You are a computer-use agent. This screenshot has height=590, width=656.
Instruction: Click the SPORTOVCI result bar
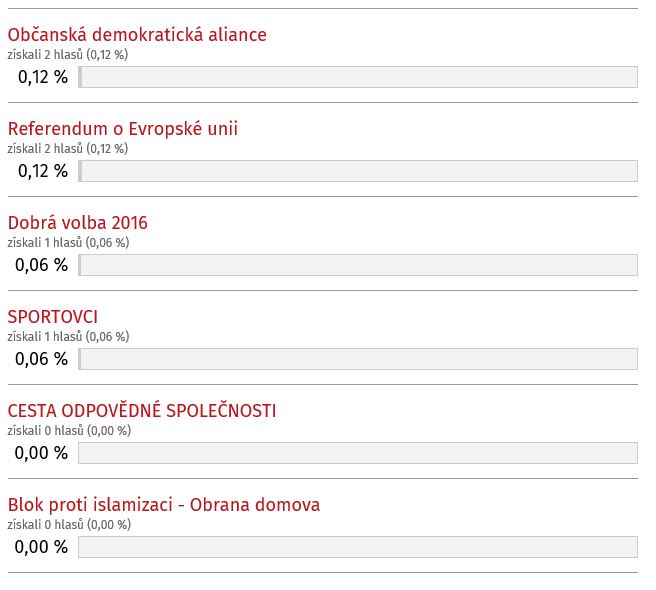tap(358, 359)
